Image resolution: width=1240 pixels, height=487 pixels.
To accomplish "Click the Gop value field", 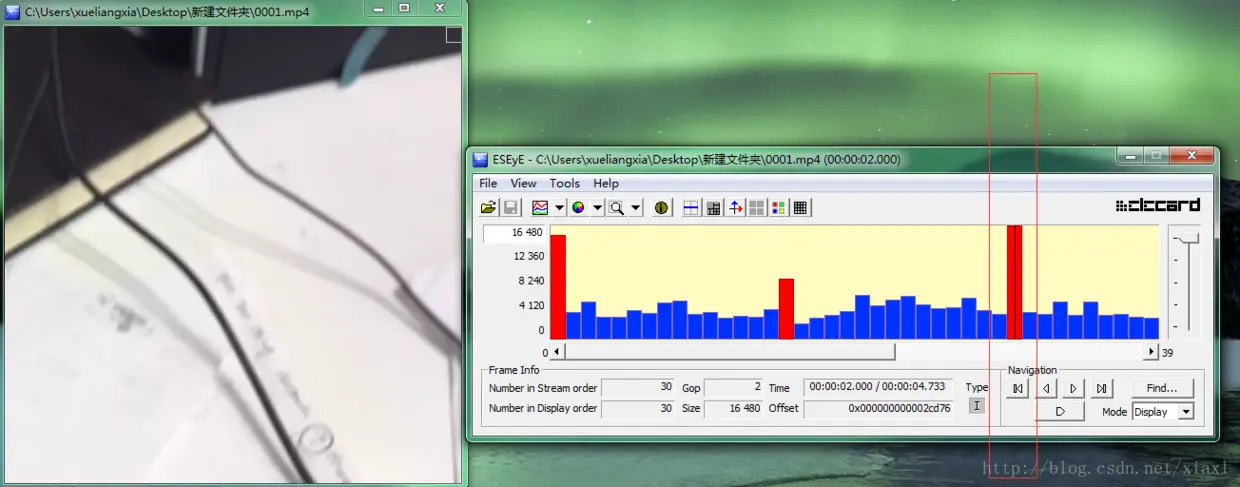I will pos(733,388).
